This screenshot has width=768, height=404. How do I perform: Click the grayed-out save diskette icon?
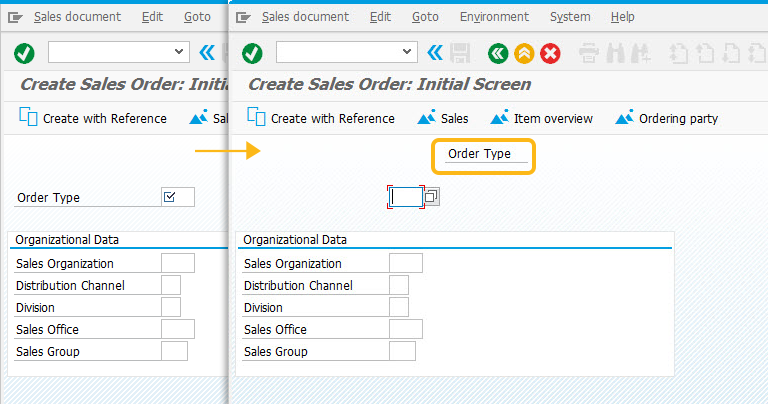(x=460, y=53)
